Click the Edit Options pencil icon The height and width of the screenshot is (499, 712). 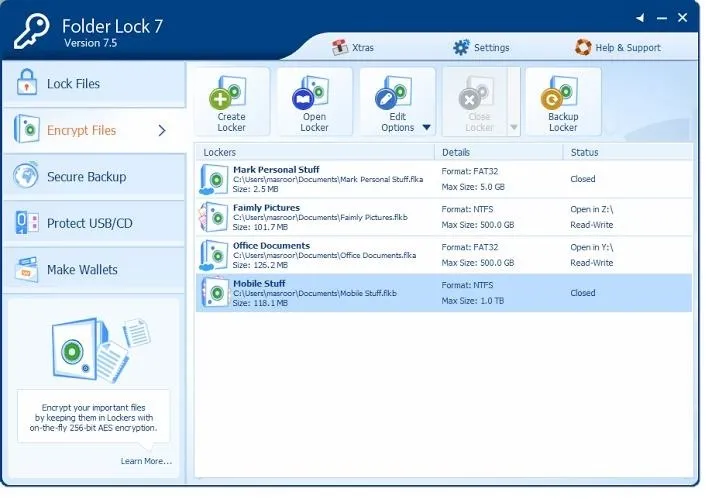[394, 93]
